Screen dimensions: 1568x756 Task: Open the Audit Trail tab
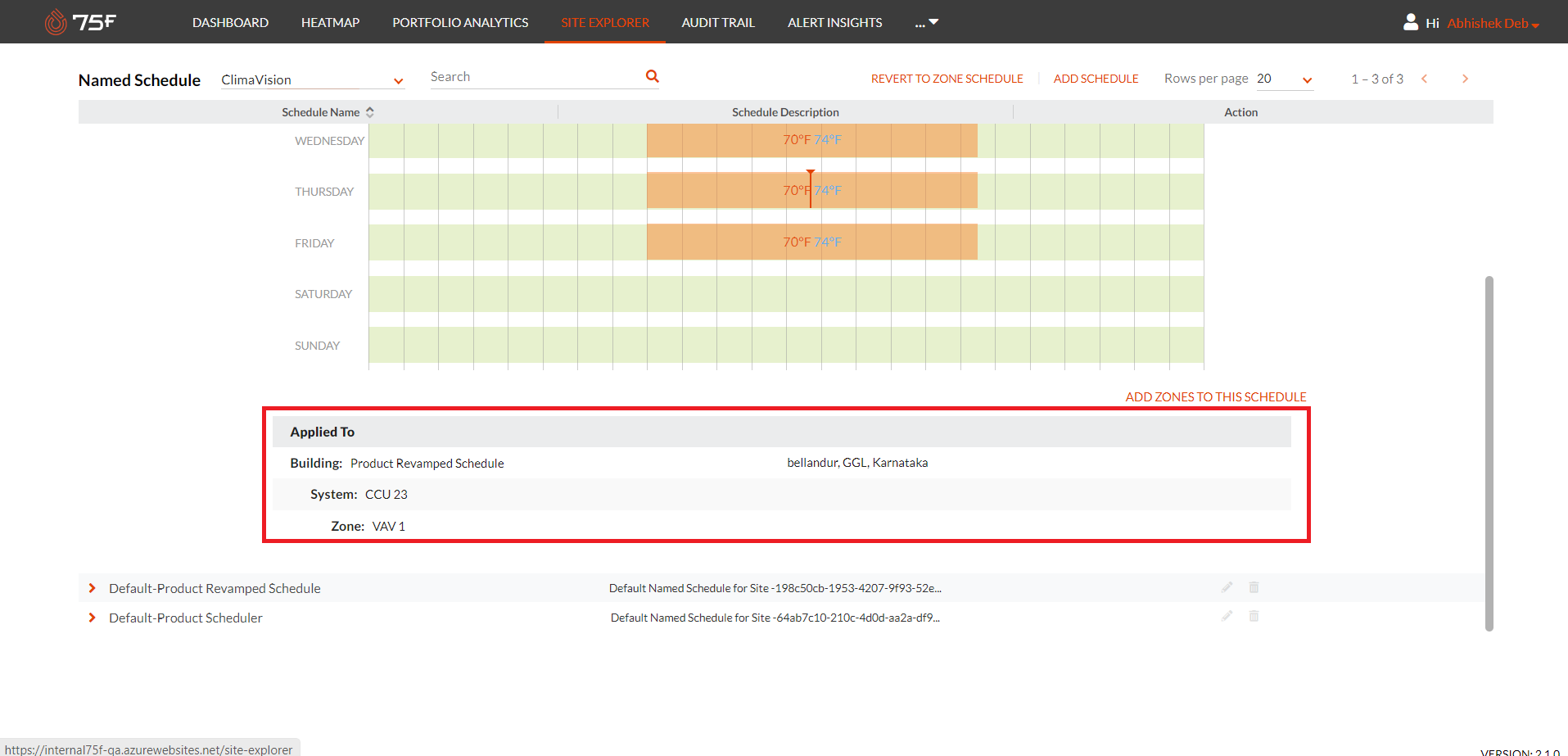coord(717,22)
